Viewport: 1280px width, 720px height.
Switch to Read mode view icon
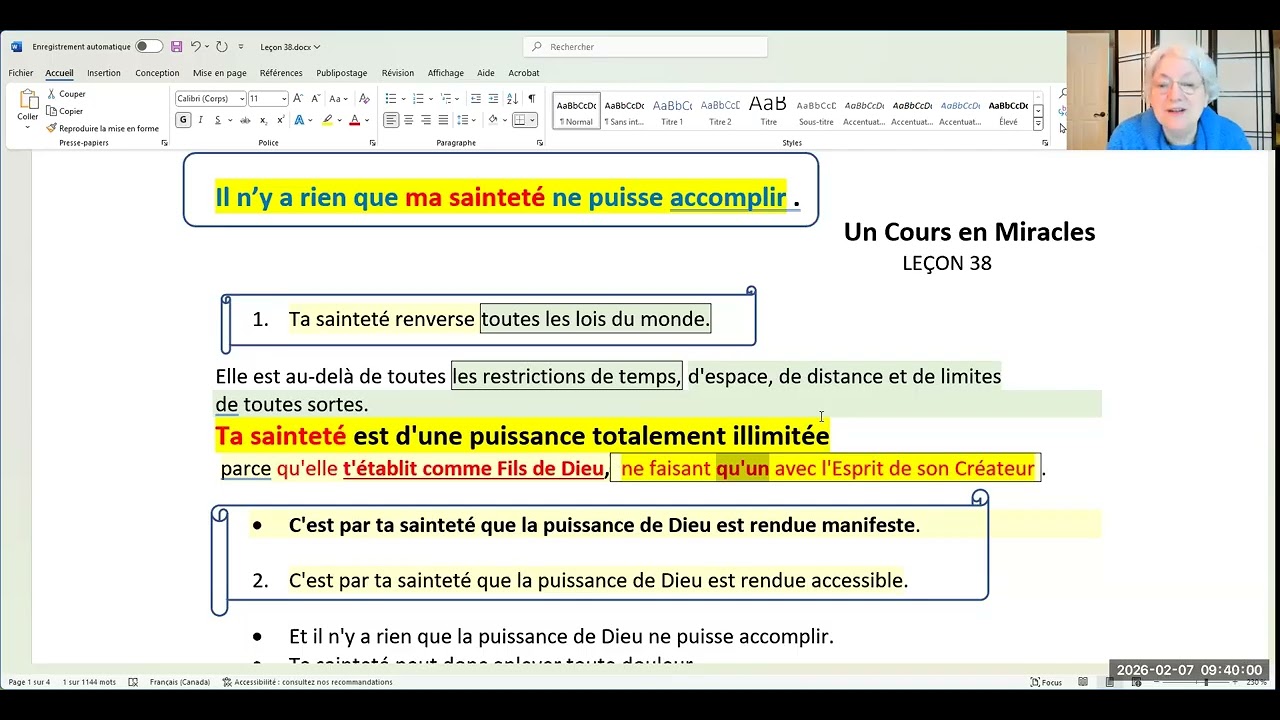click(x=1083, y=682)
